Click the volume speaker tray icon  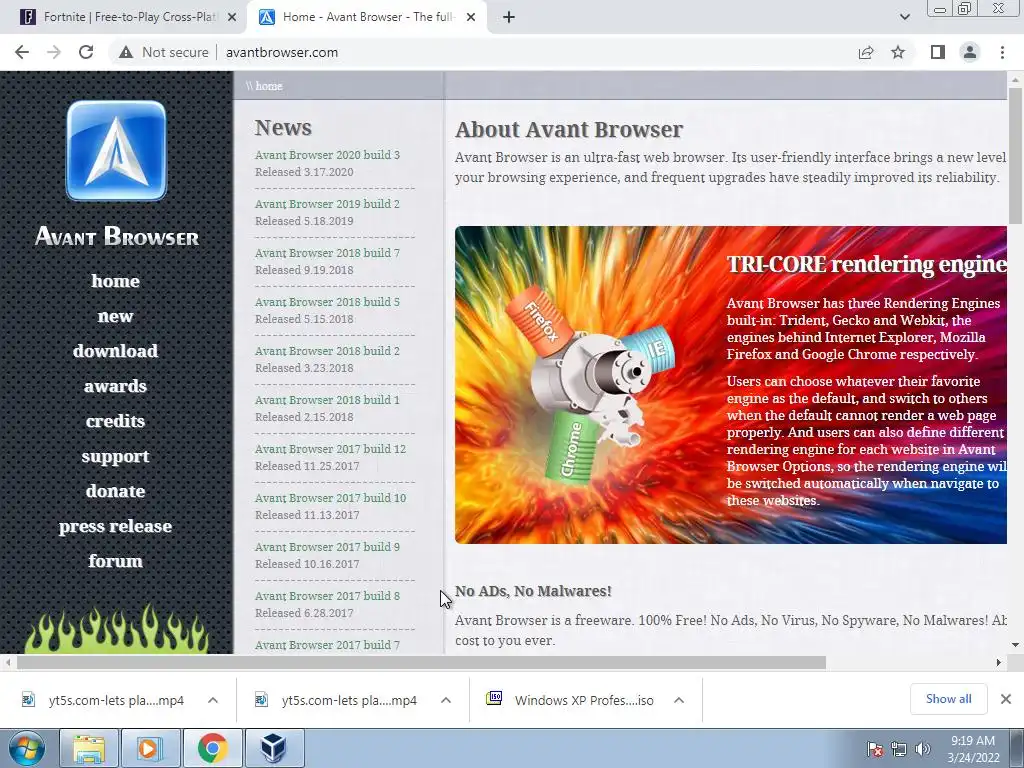pos(922,749)
